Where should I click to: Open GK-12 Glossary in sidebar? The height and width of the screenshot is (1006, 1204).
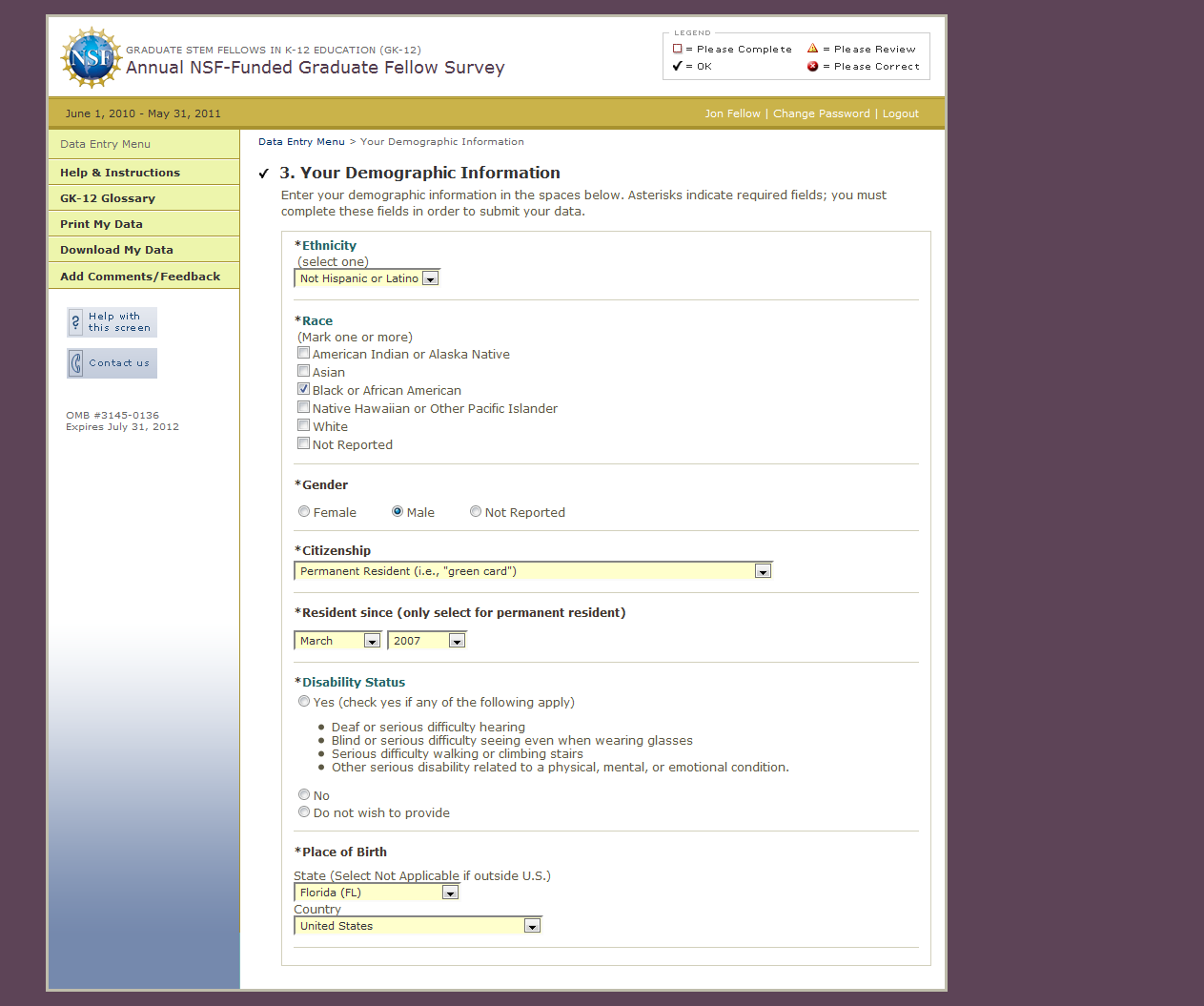tap(108, 198)
